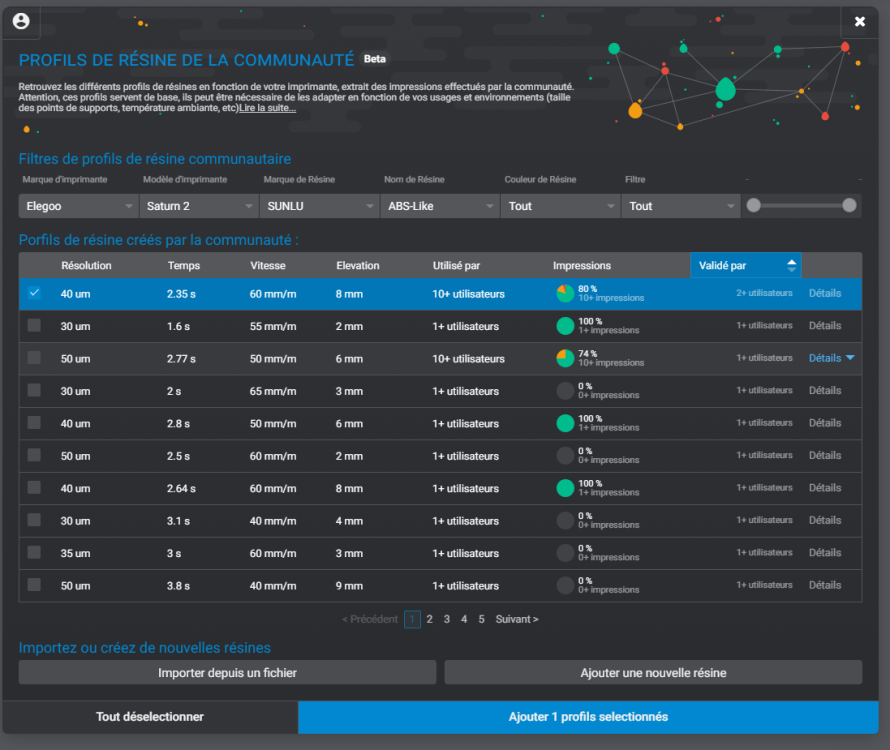890x750 pixels.
Task: Open the ABS-Like resin name dropdown
Action: [440, 206]
